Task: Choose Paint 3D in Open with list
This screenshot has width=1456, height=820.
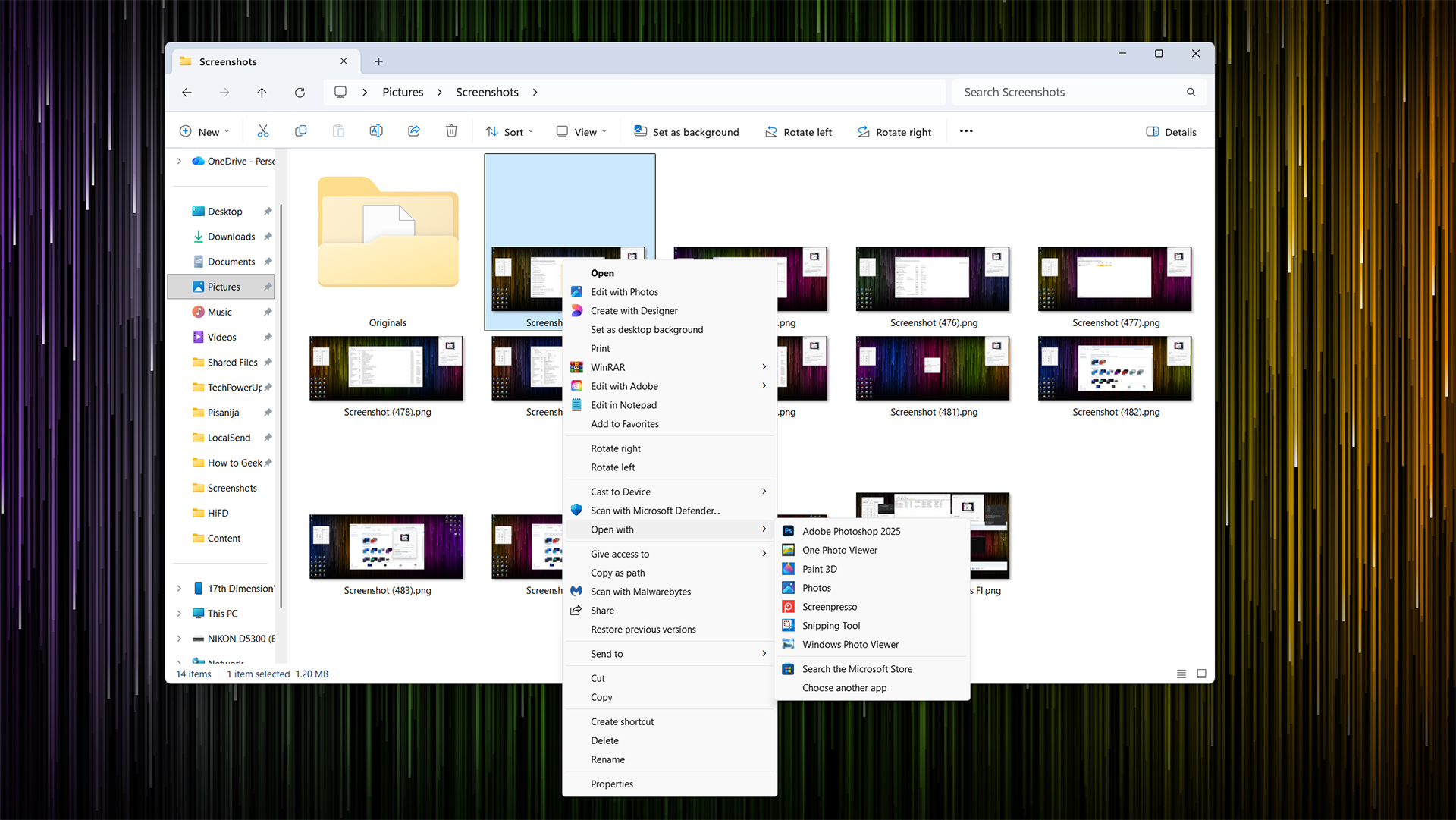Action: 872,569
